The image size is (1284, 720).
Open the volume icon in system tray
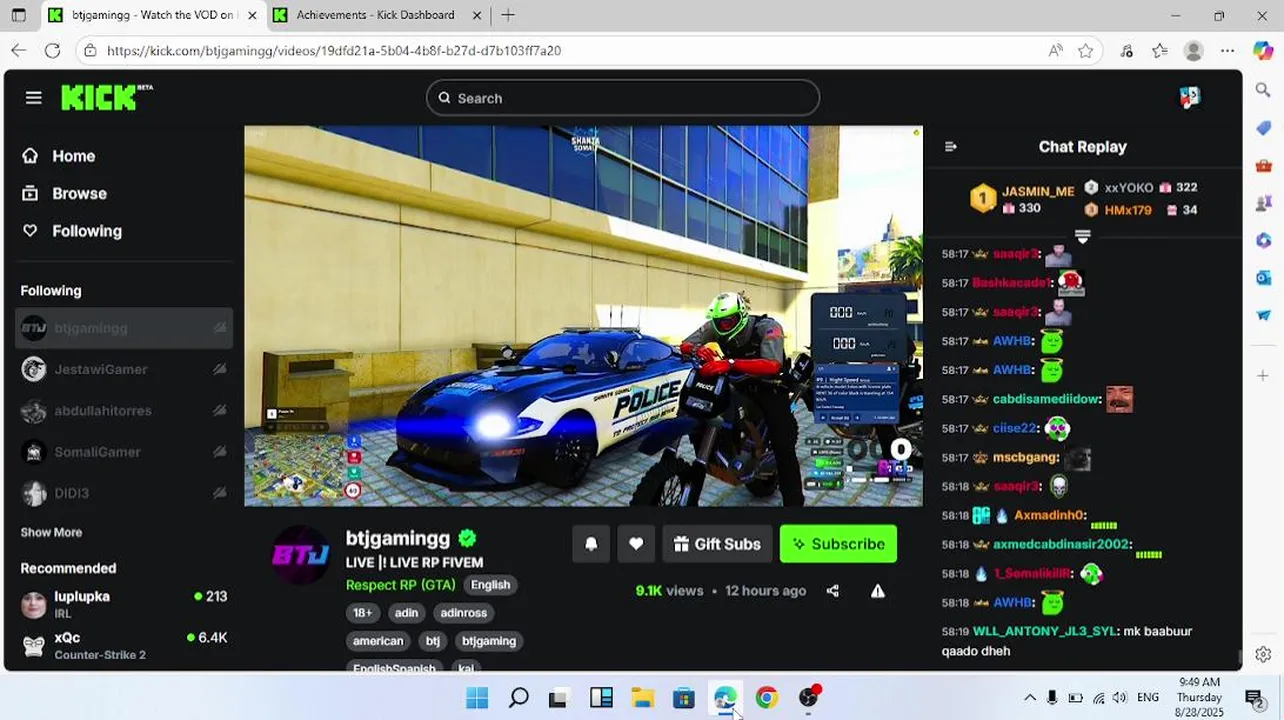[x=1120, y=697]
